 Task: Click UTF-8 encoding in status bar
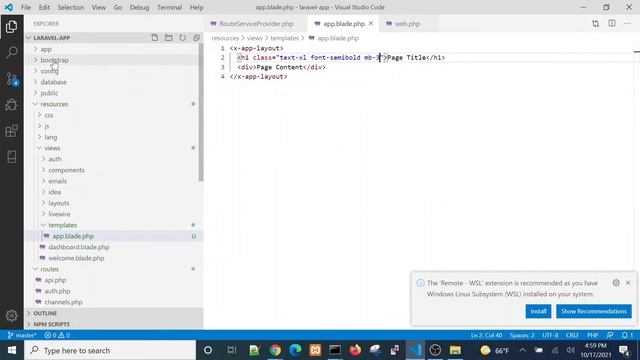coord(550,335)
